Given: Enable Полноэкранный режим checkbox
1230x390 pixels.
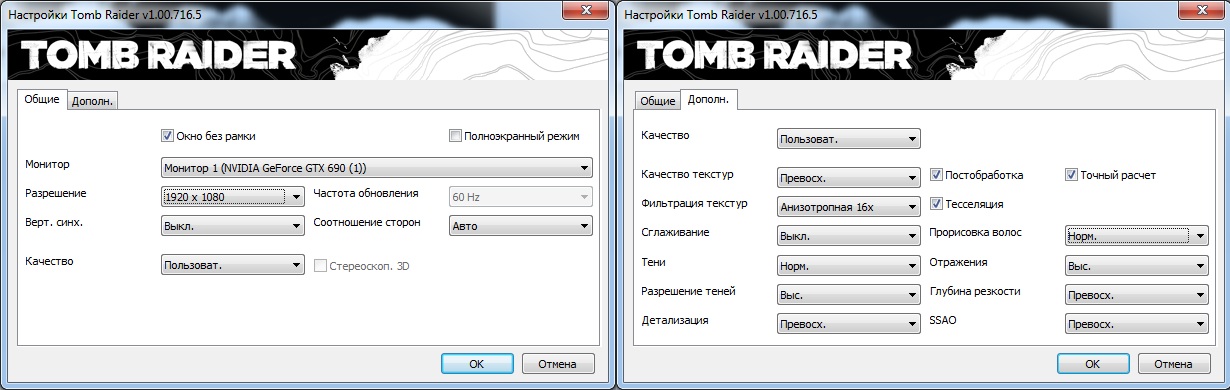Looking at the screenshot, I should click(x=456, y=136).
